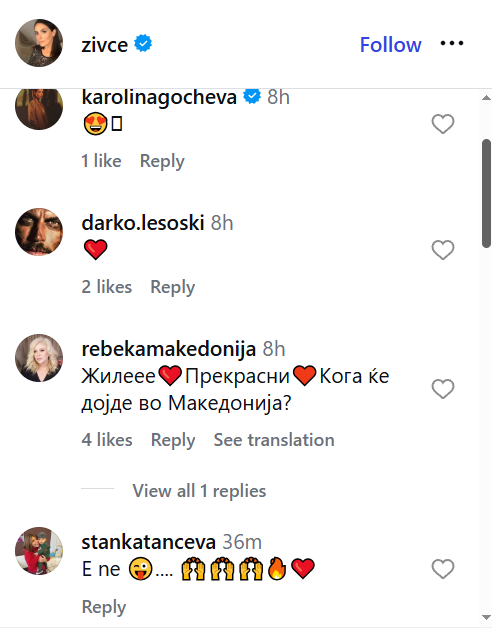Follow the zivce account

point(390,44)
